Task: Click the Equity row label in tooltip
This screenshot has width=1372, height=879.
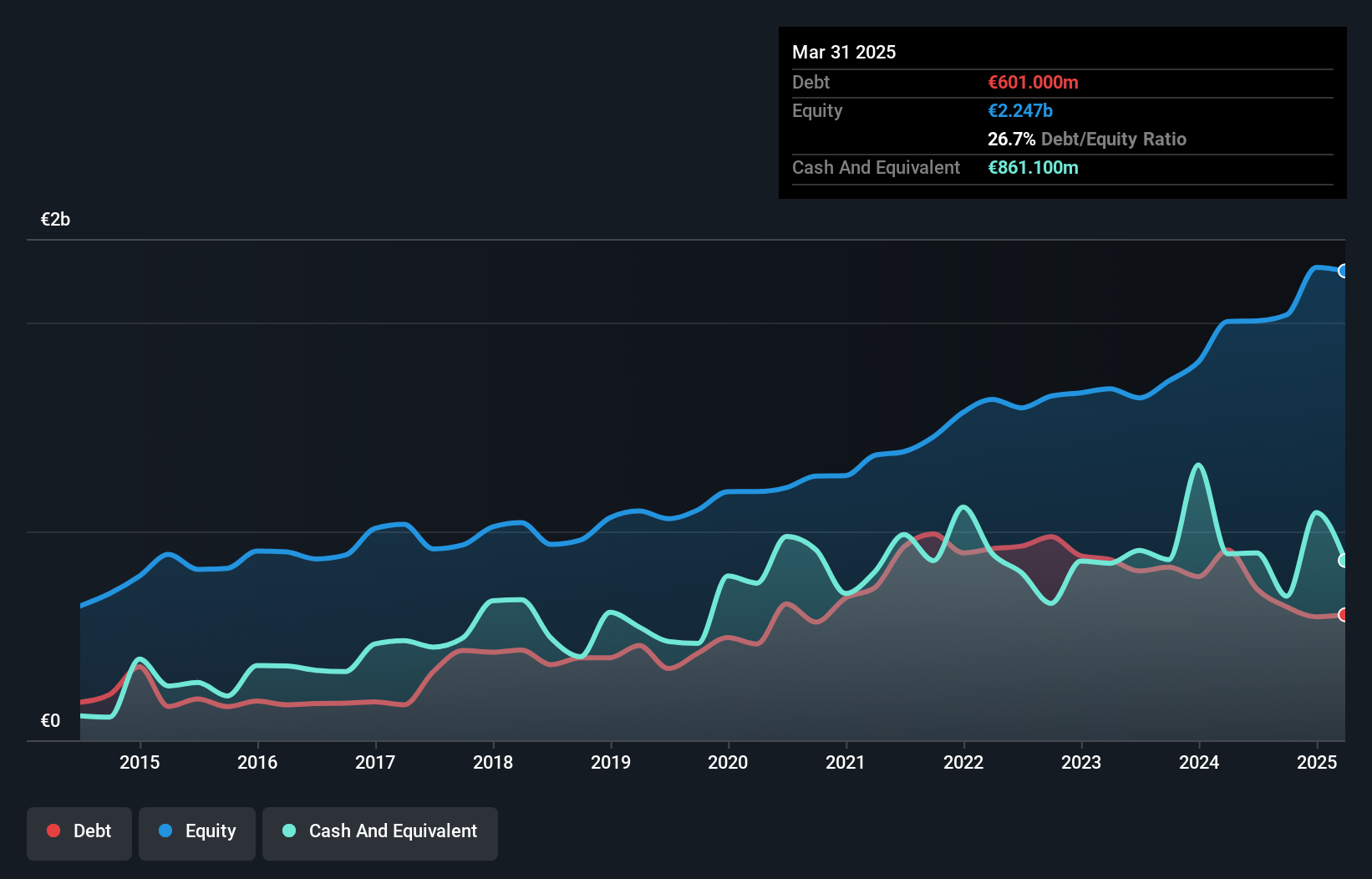Action: click(x=817, y=110)
